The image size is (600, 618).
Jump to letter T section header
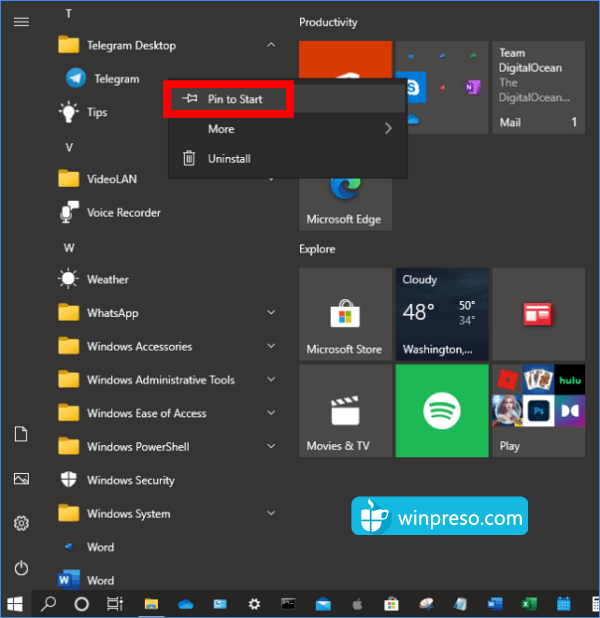(69, 14)
